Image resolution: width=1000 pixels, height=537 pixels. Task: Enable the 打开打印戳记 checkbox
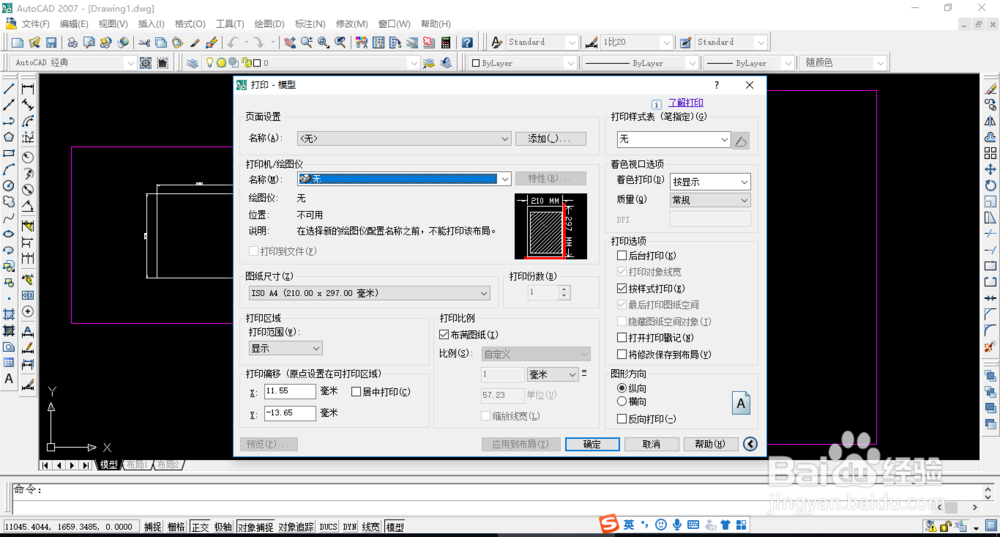(x=622, y=337)
